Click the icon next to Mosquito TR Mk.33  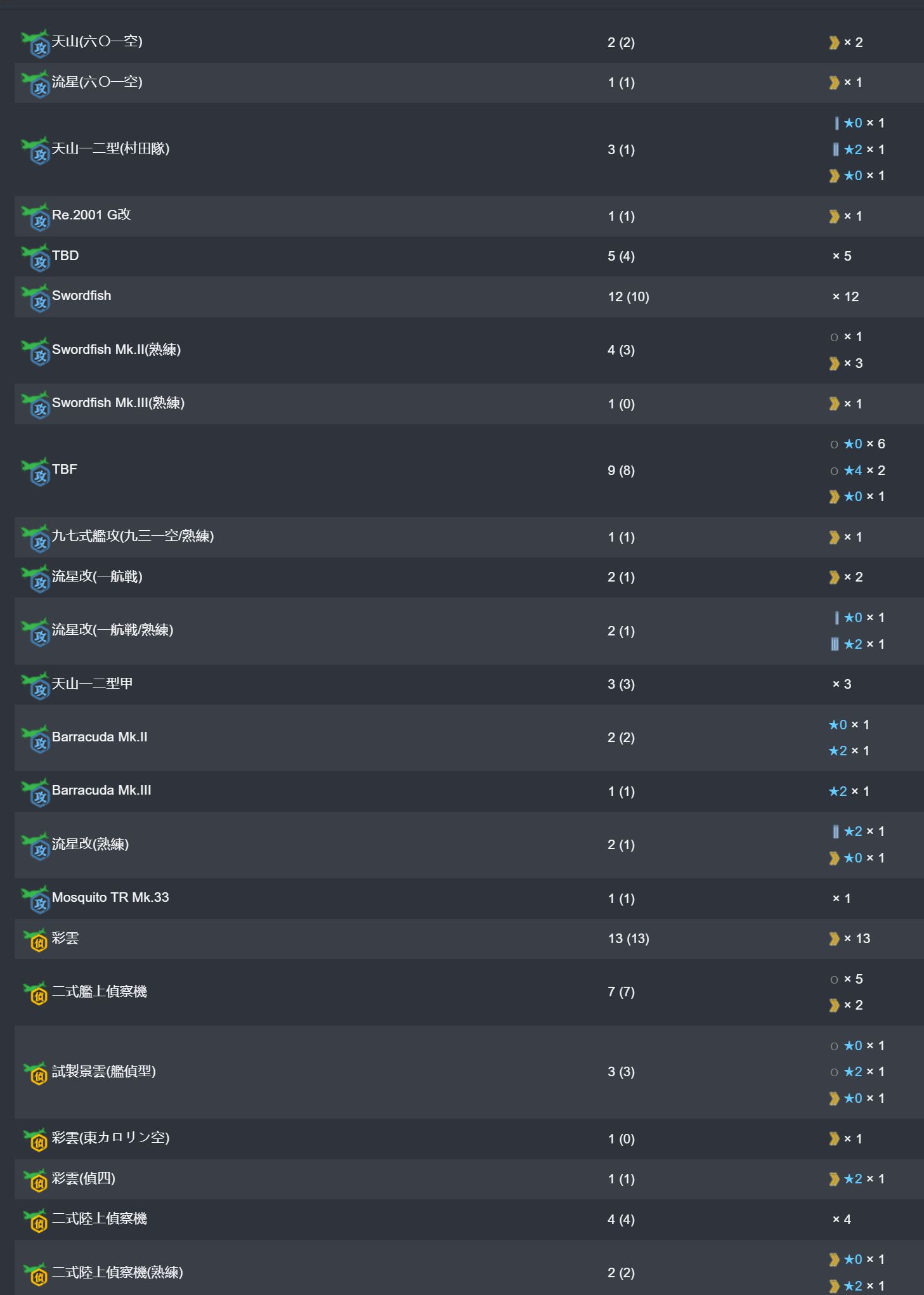pos(36,899)
